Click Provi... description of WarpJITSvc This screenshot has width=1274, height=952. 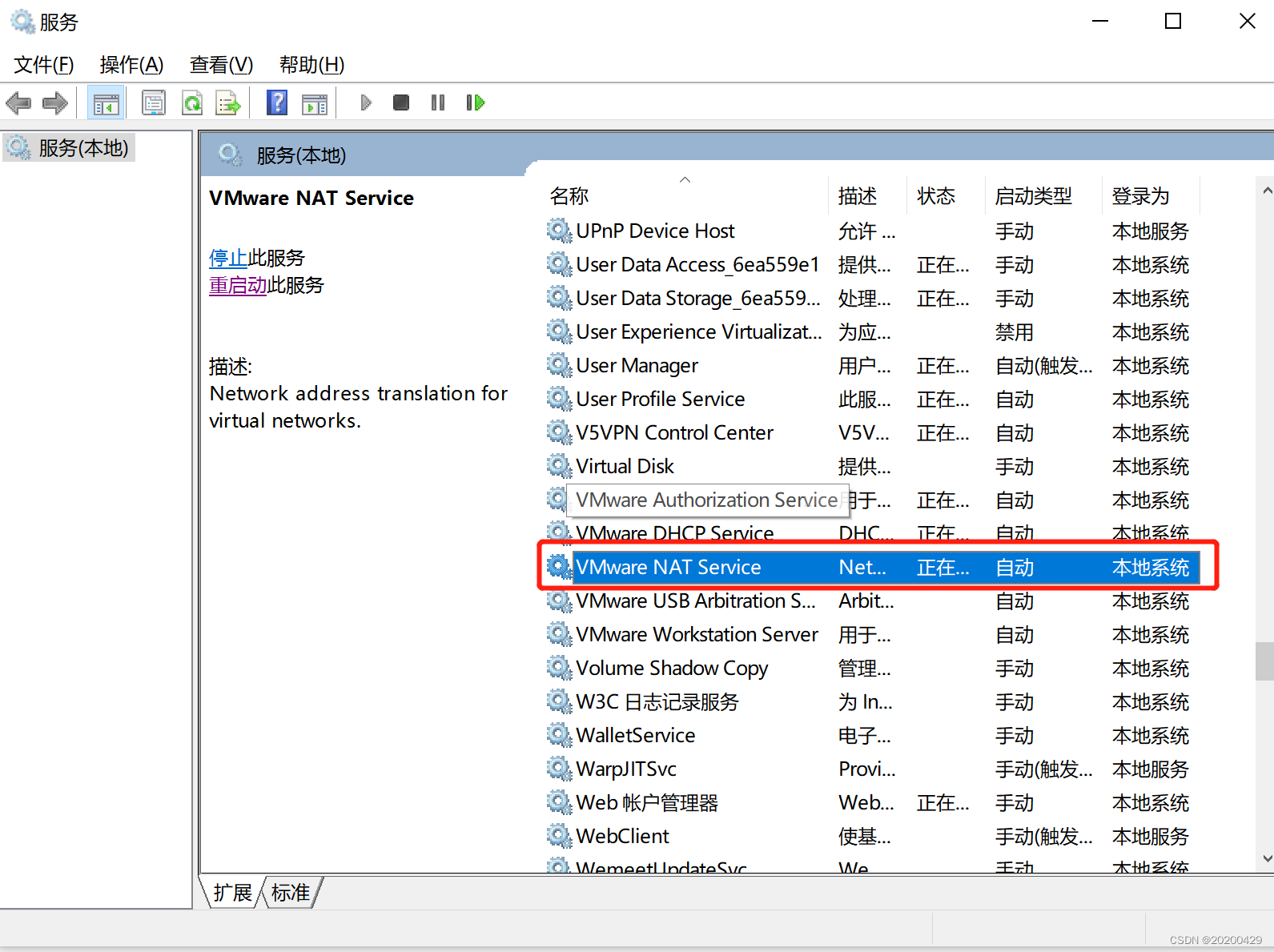(866, 769)
